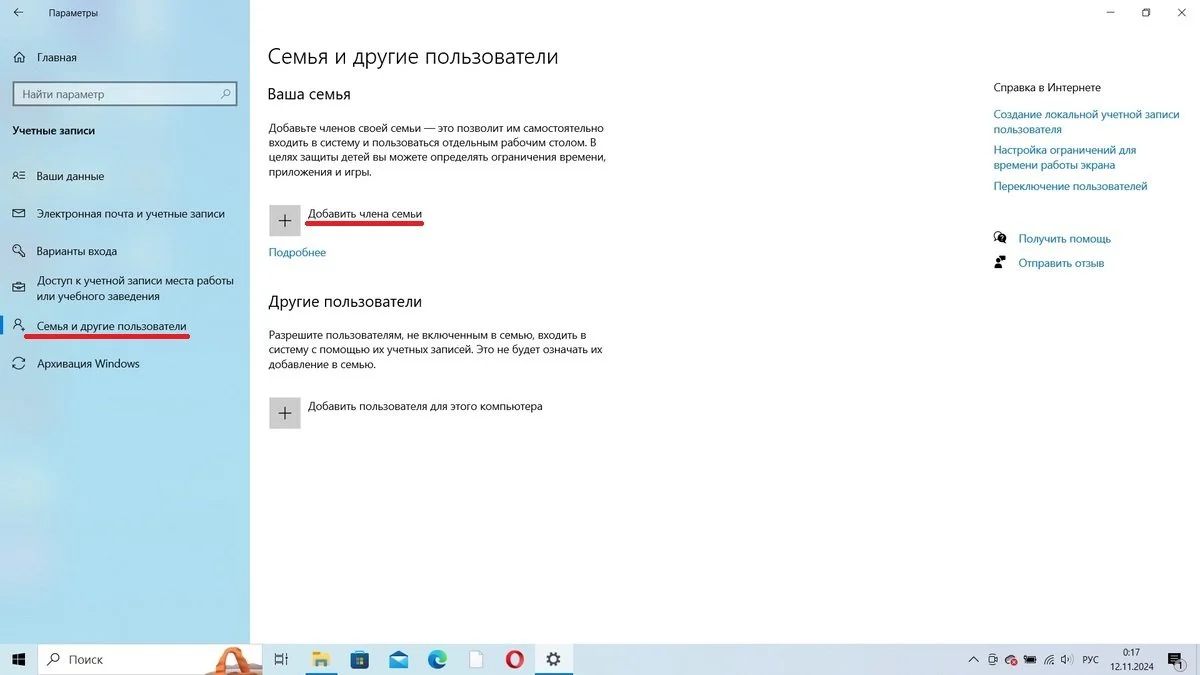Click Отправить отзыв link
Viewport: 1200px width, 675px height.
[x=1061, y=263]
